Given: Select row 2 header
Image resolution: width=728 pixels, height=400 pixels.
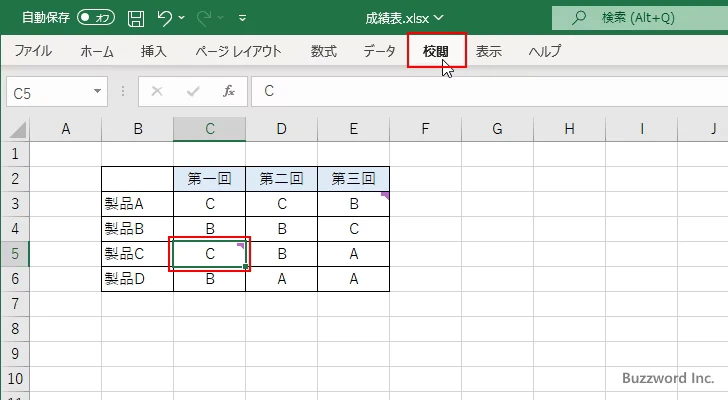Looking at the screenshot, I should tap(15, 179).
